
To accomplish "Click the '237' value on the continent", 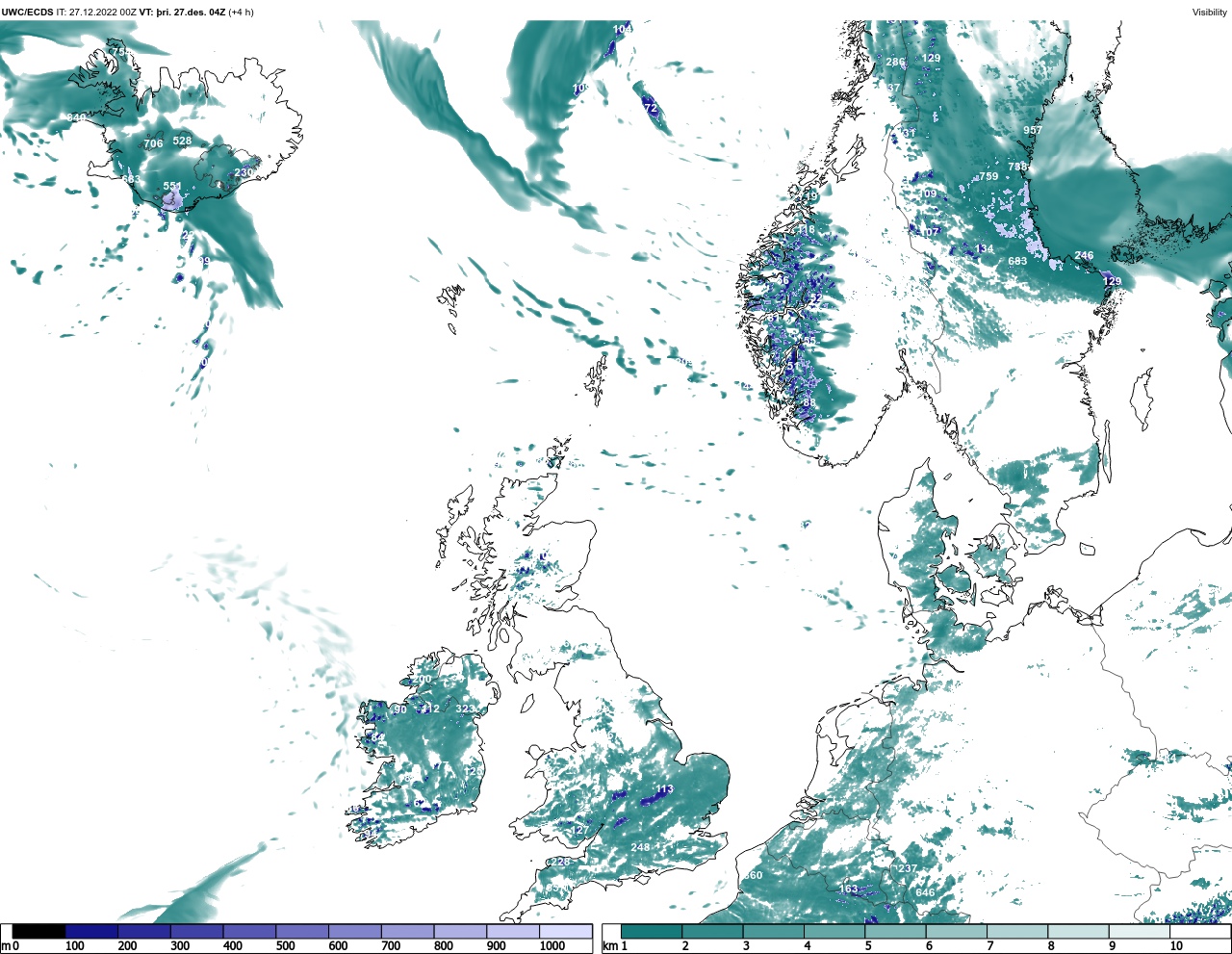I will [908, 868].
